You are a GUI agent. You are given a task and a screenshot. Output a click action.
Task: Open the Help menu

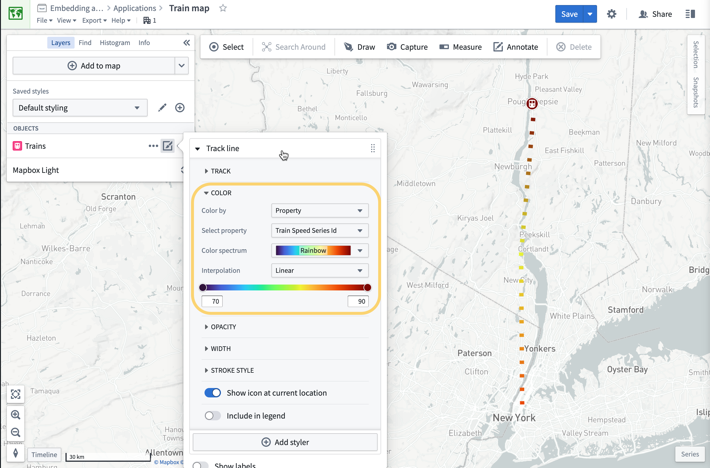(121, 20)
